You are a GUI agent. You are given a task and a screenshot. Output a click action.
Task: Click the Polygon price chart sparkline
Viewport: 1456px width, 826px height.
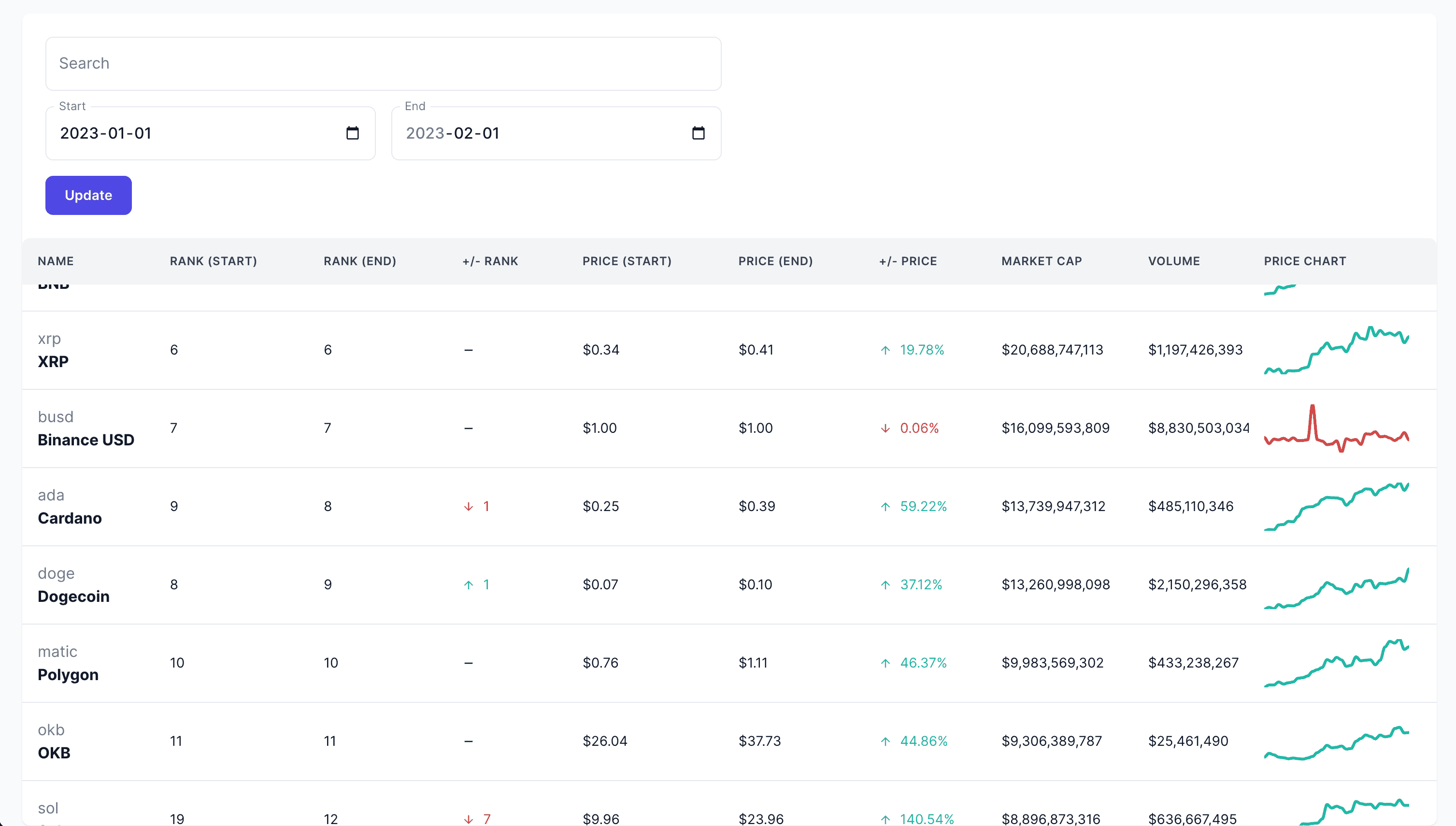[1336, 663]
